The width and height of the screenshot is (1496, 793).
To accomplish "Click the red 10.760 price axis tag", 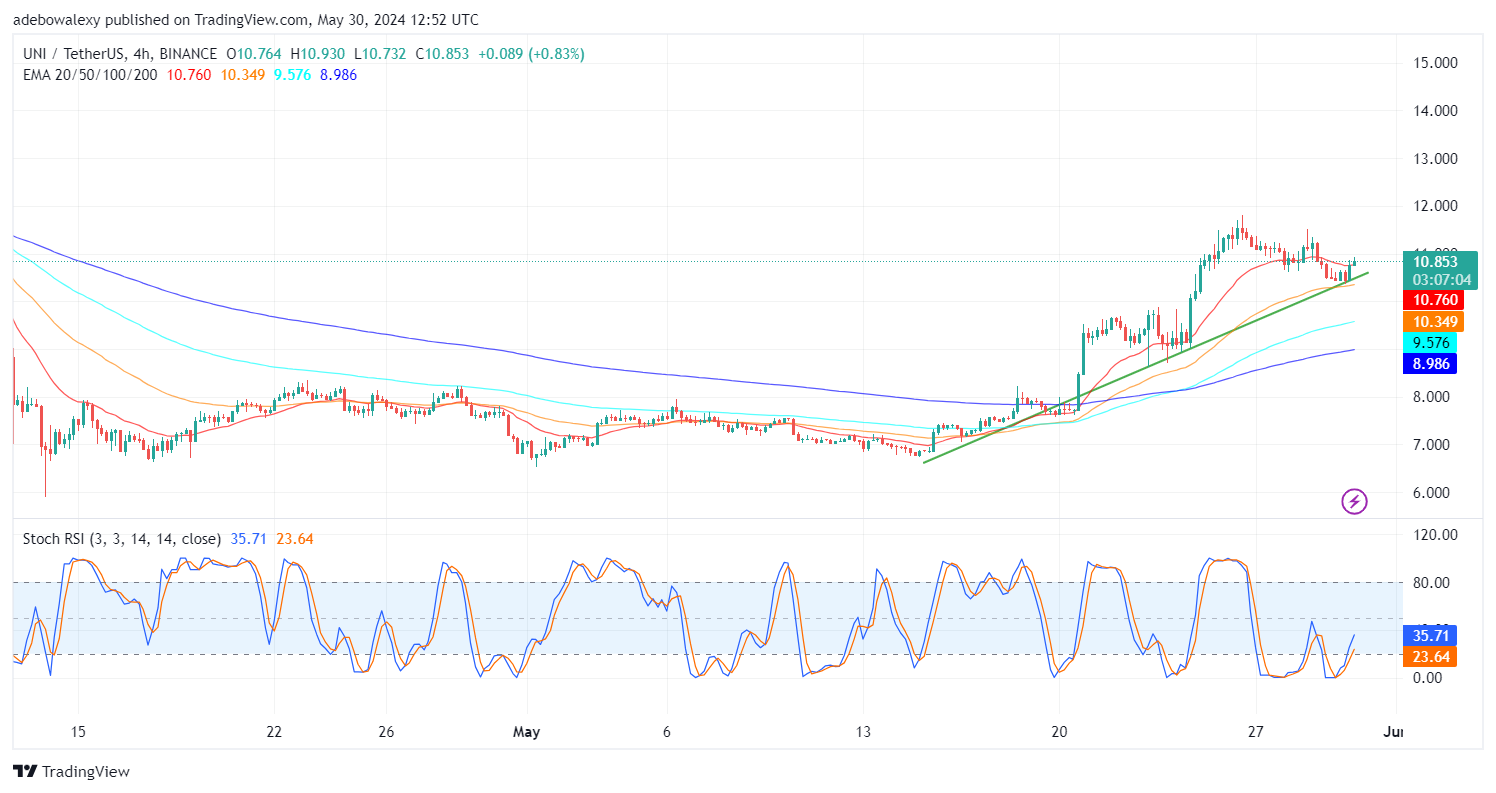I will click(1433, 299).
